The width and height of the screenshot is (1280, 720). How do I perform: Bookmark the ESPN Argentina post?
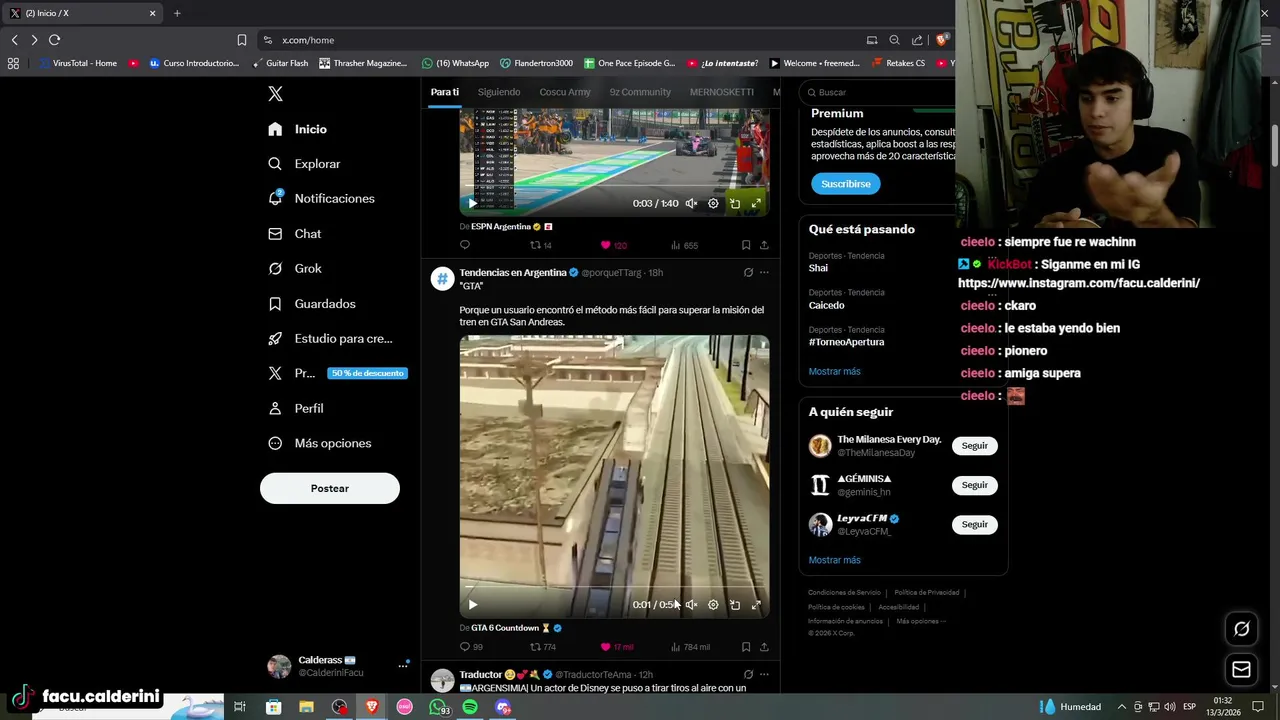point(746,245)
